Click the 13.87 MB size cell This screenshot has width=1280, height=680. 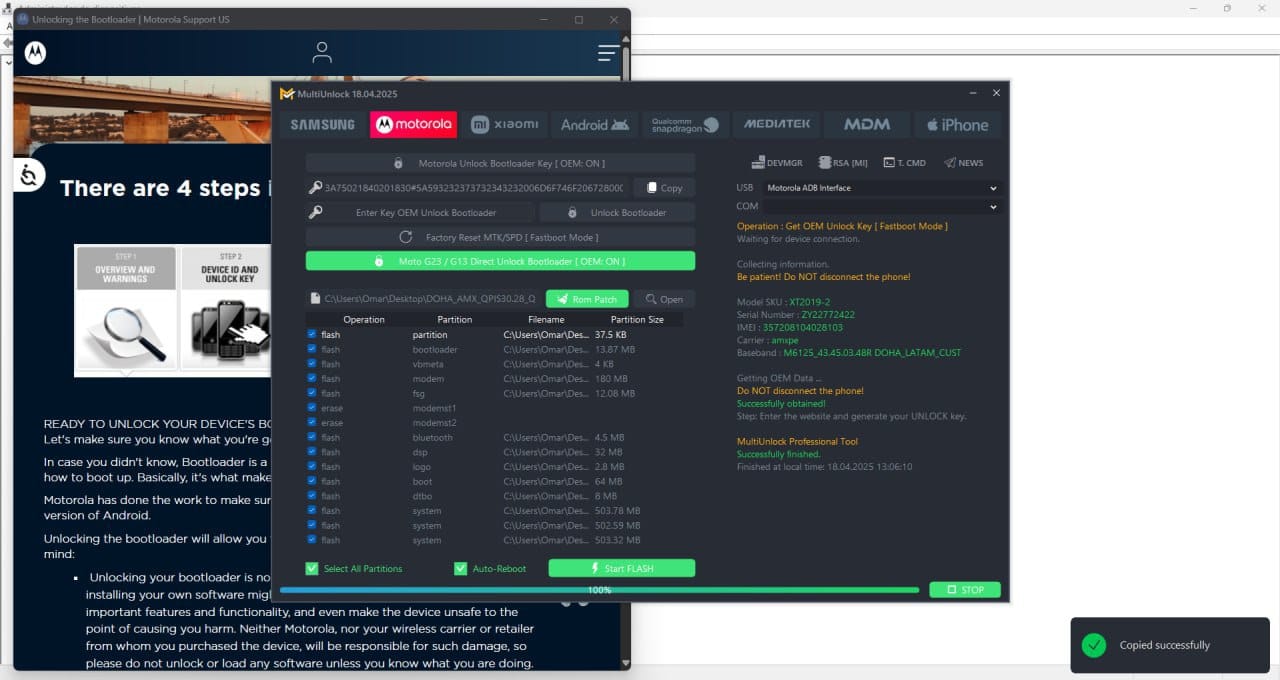[614, 349]
